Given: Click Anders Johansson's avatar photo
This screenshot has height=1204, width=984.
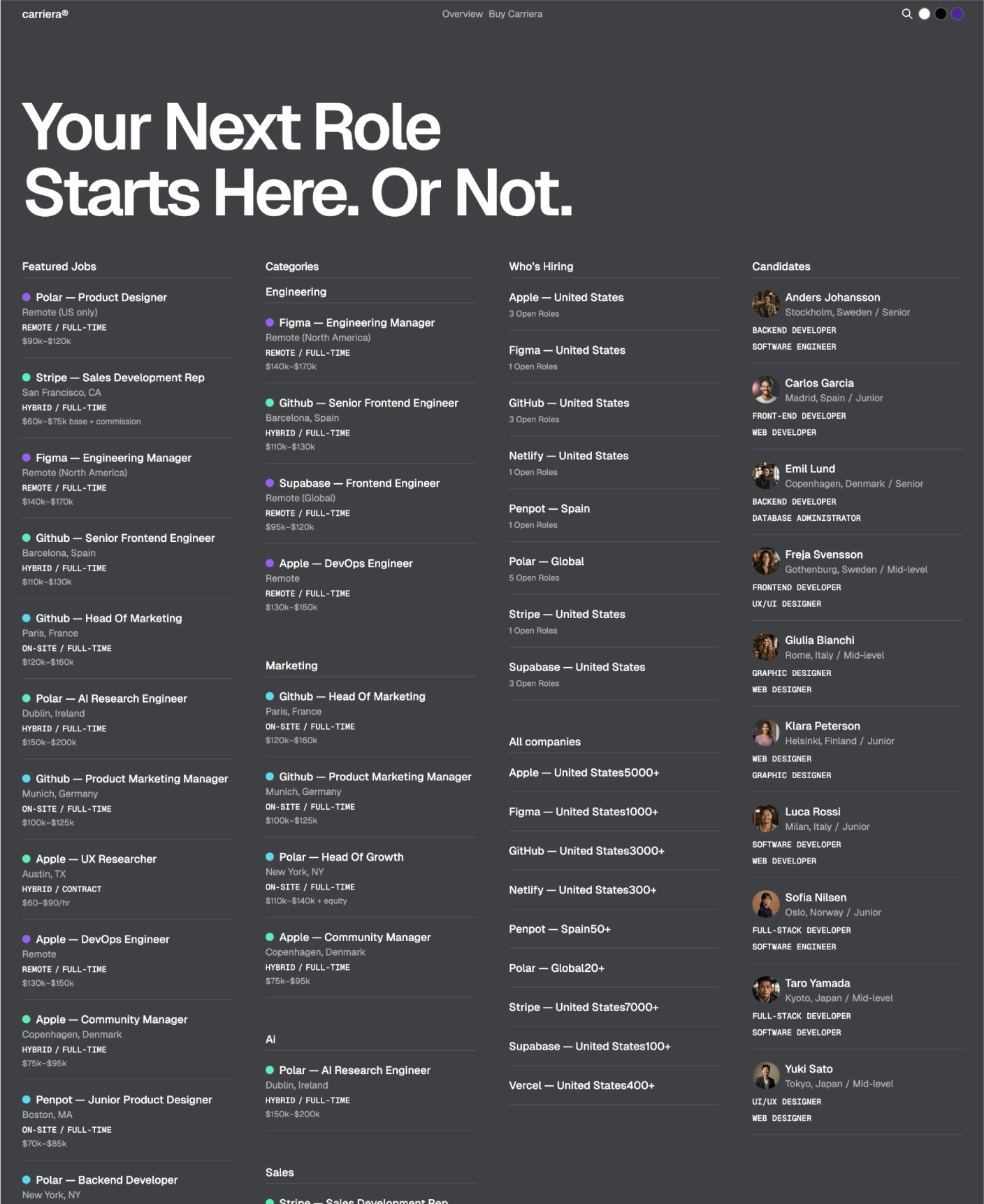Looking at the screenshot, I should point(765,304).
